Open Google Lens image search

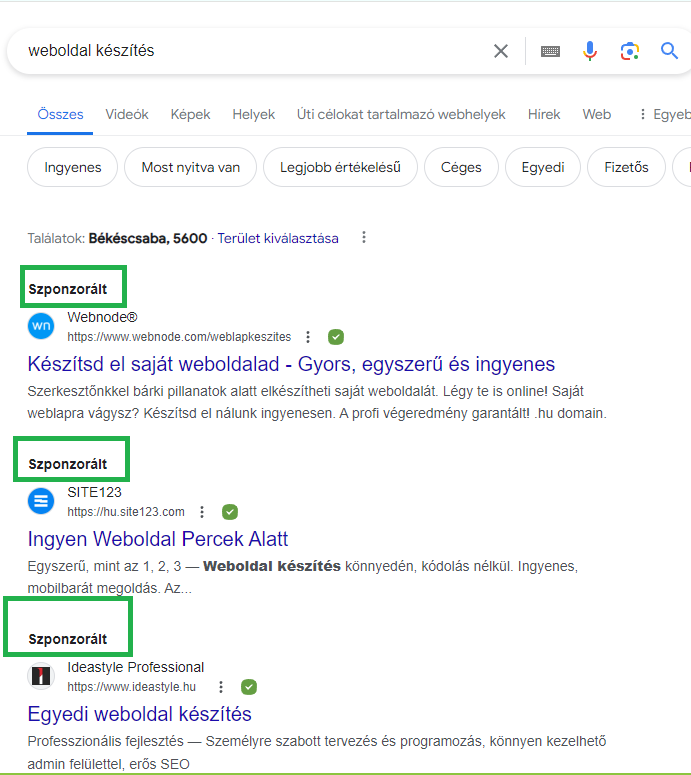(629, 51)
